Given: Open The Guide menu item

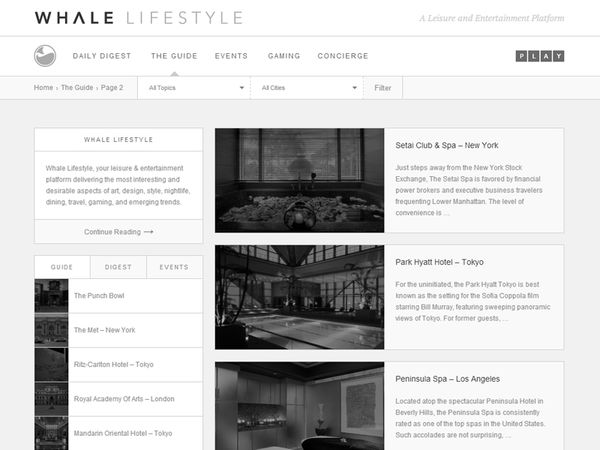Looking at the screenshot, I should pyautogui.click(x=174, y=56).
